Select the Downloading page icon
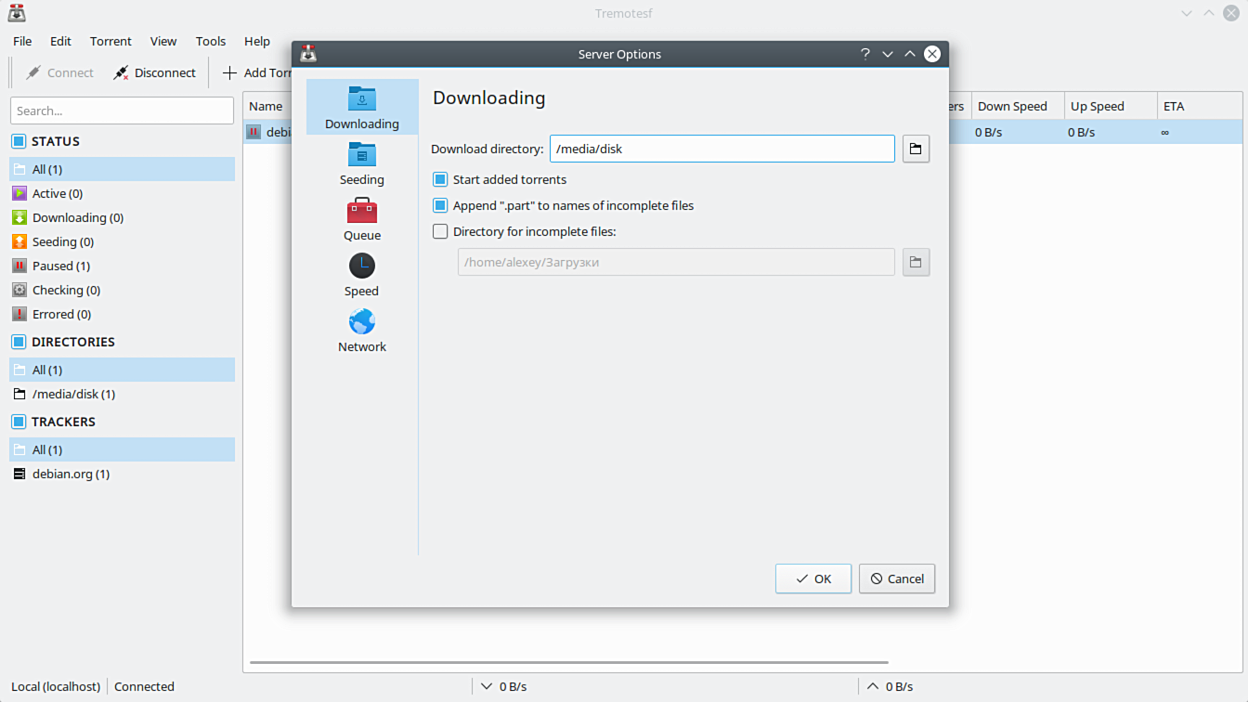Viewport: 1248px width, 702px height. point(361,99)
